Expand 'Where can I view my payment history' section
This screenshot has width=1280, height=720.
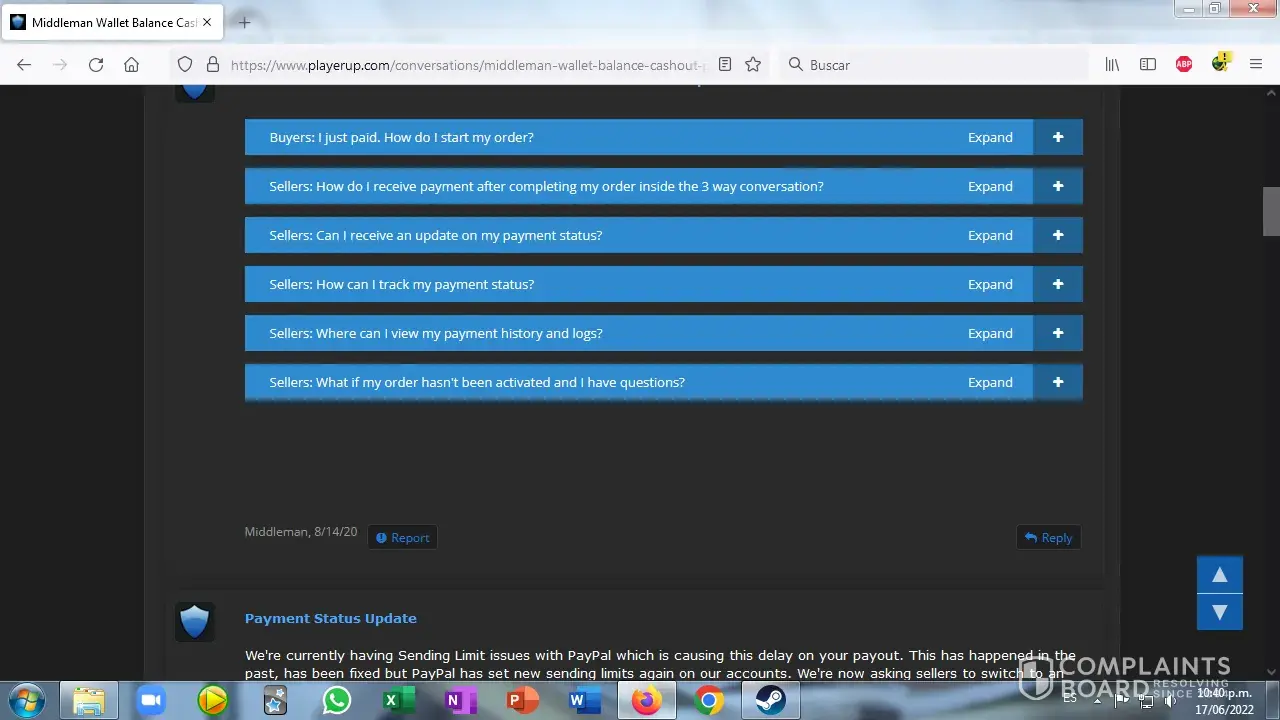click(x=1057, y=334)
